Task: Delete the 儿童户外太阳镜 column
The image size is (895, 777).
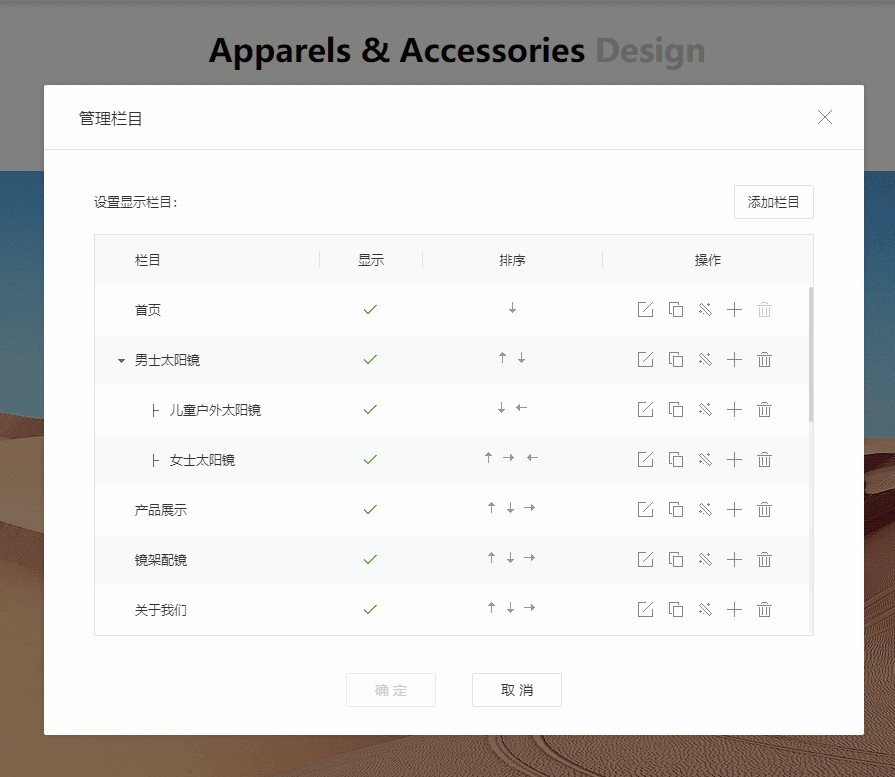Action: click(764, 409)
